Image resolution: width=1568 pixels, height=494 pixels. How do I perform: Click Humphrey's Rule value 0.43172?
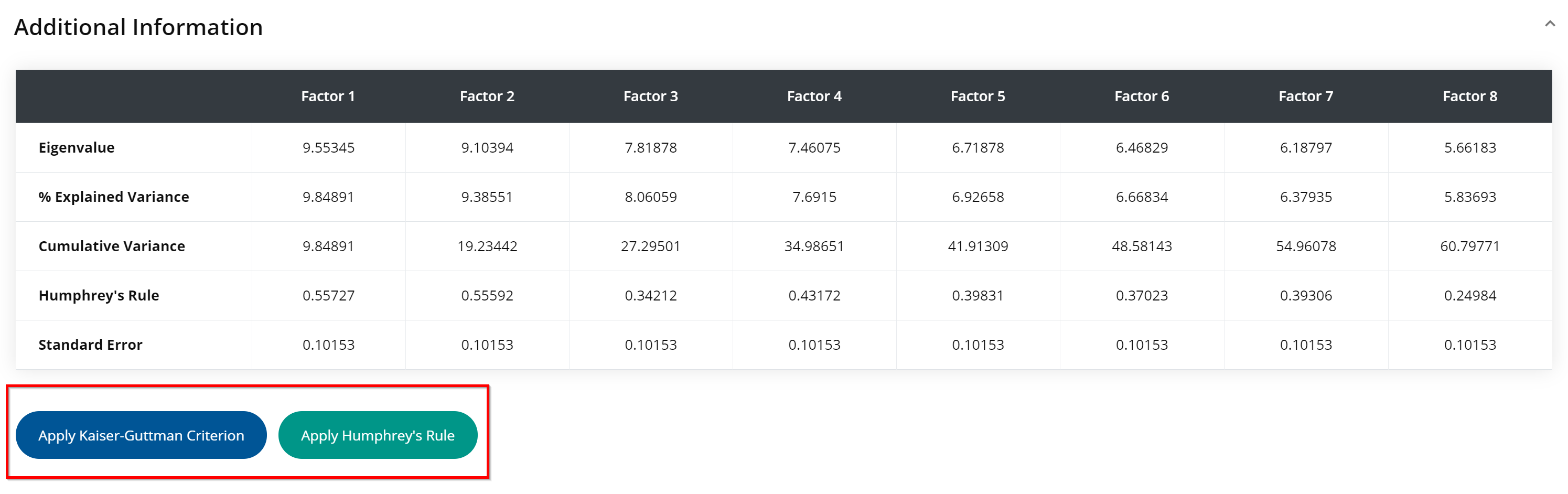click(814, 295)
